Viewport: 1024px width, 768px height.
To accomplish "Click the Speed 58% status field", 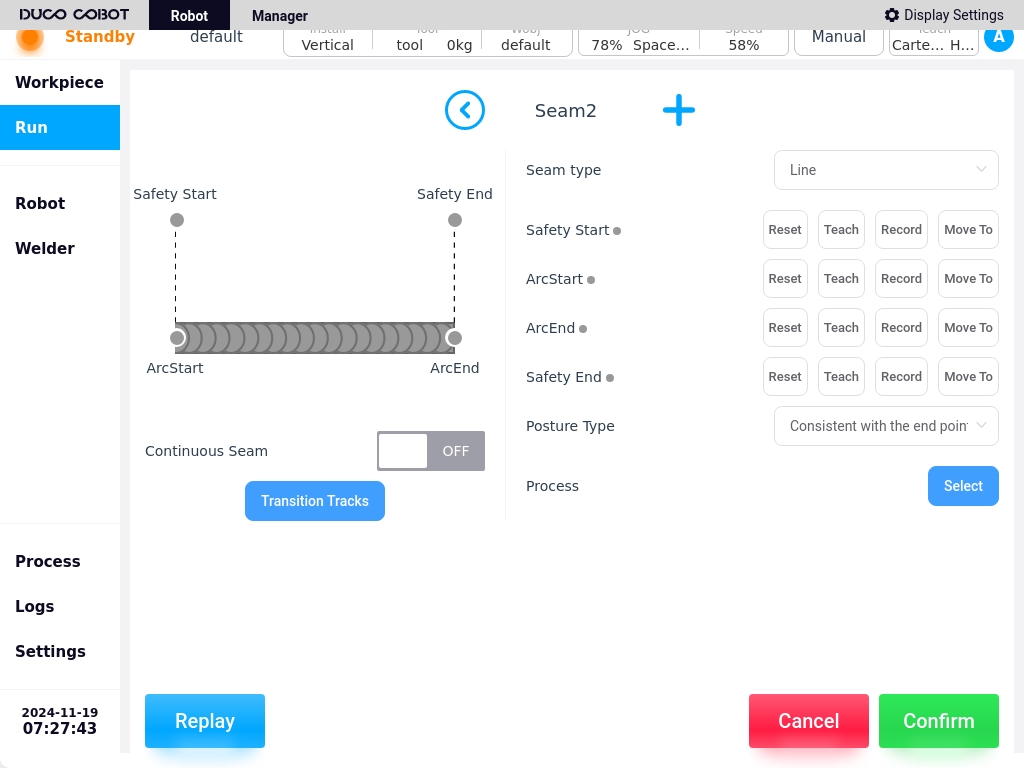I will (744, 43).
